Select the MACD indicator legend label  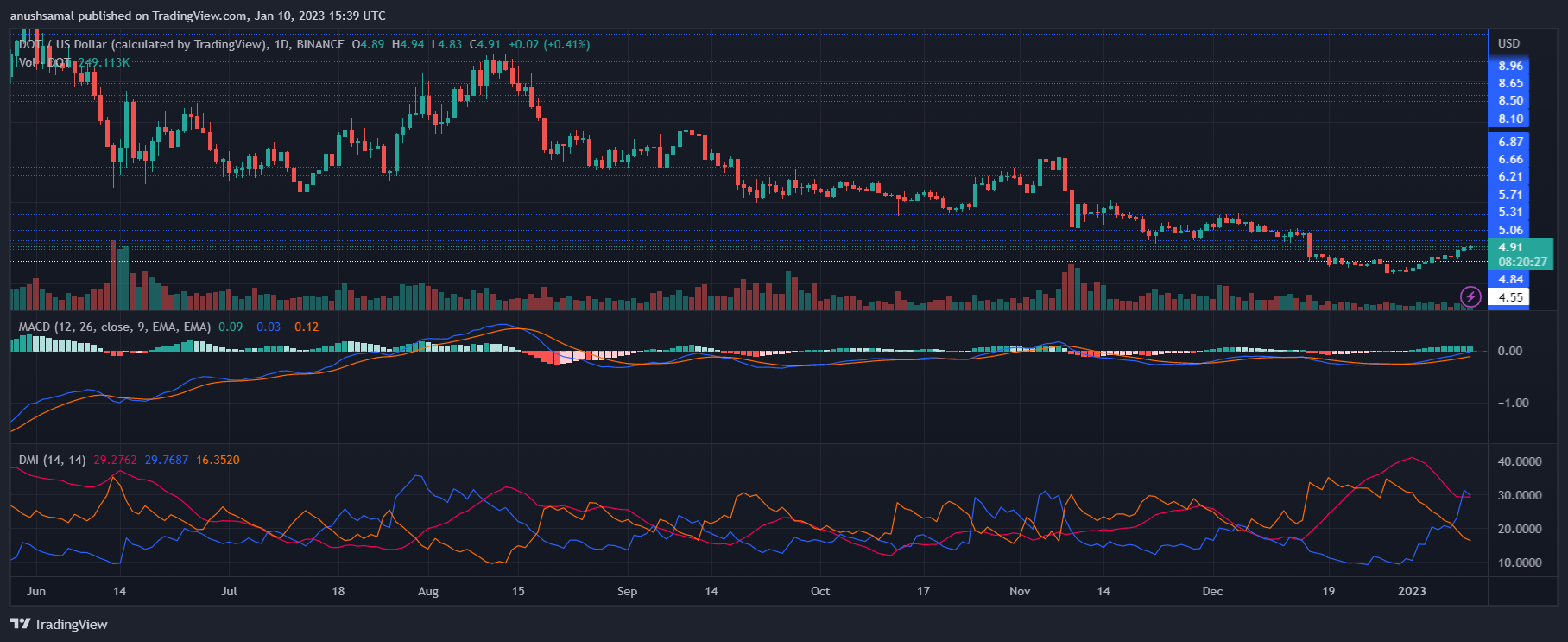114,327
